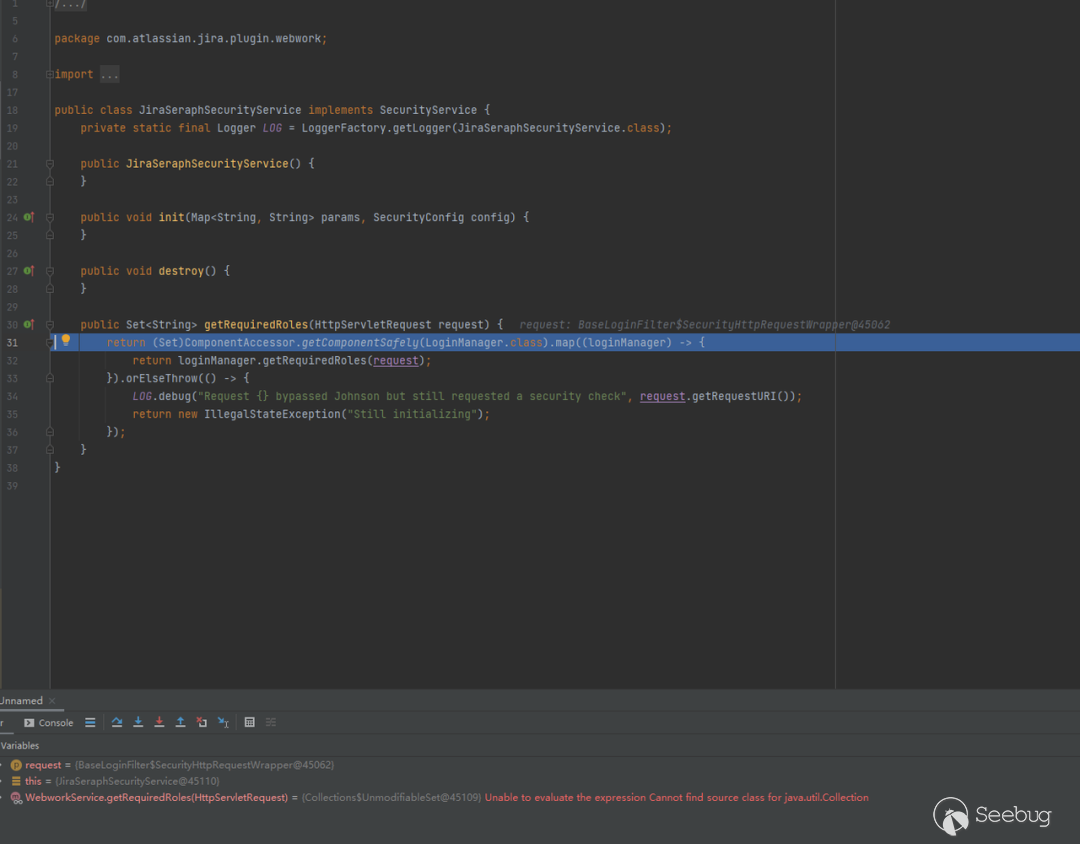Collapse the JiraSeraphSecurityService constructor fold marker
Screen dimensions: 1080x844
pos(49,164)
